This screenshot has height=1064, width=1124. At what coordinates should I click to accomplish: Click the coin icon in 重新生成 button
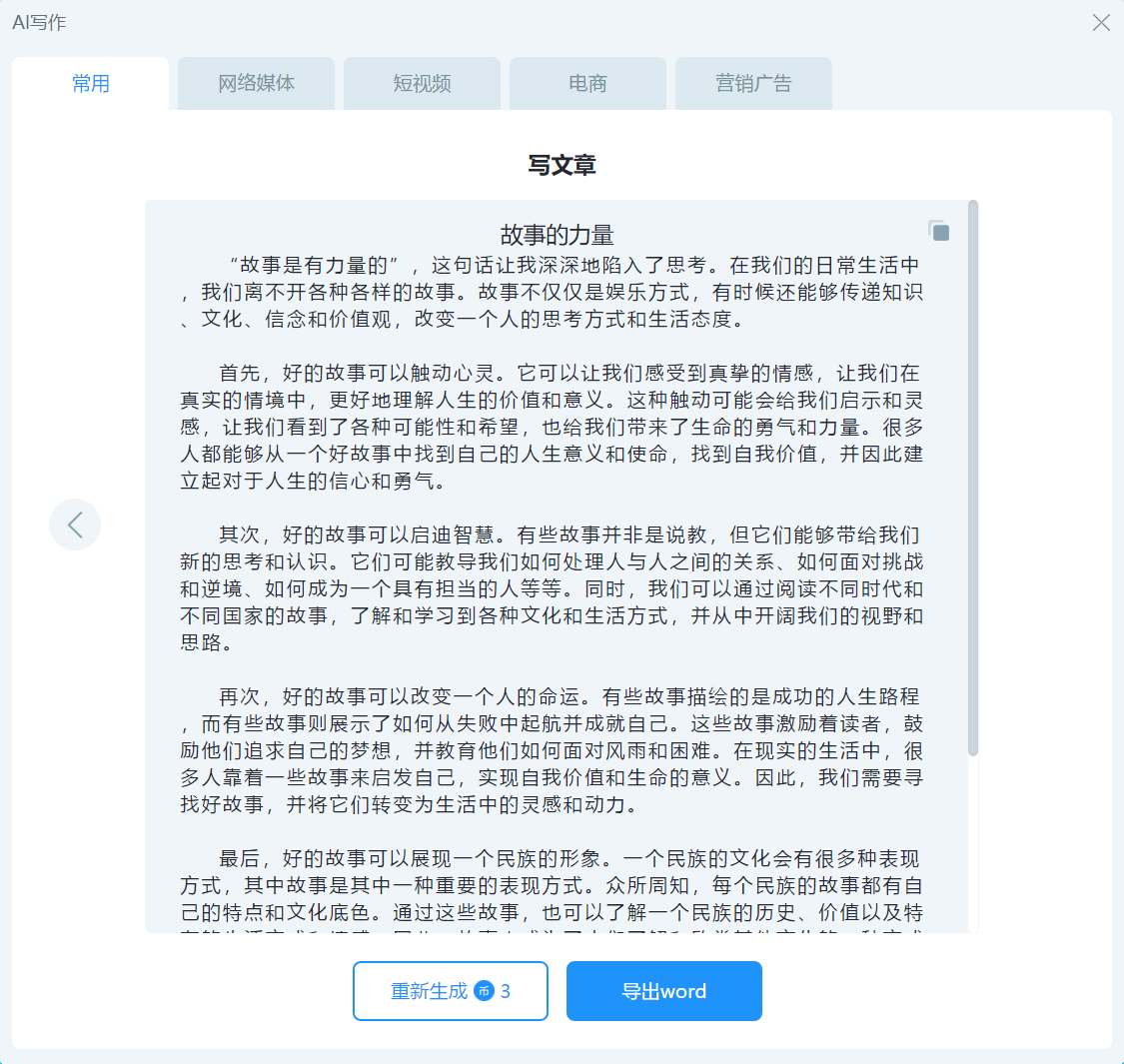tap(485, 991)
